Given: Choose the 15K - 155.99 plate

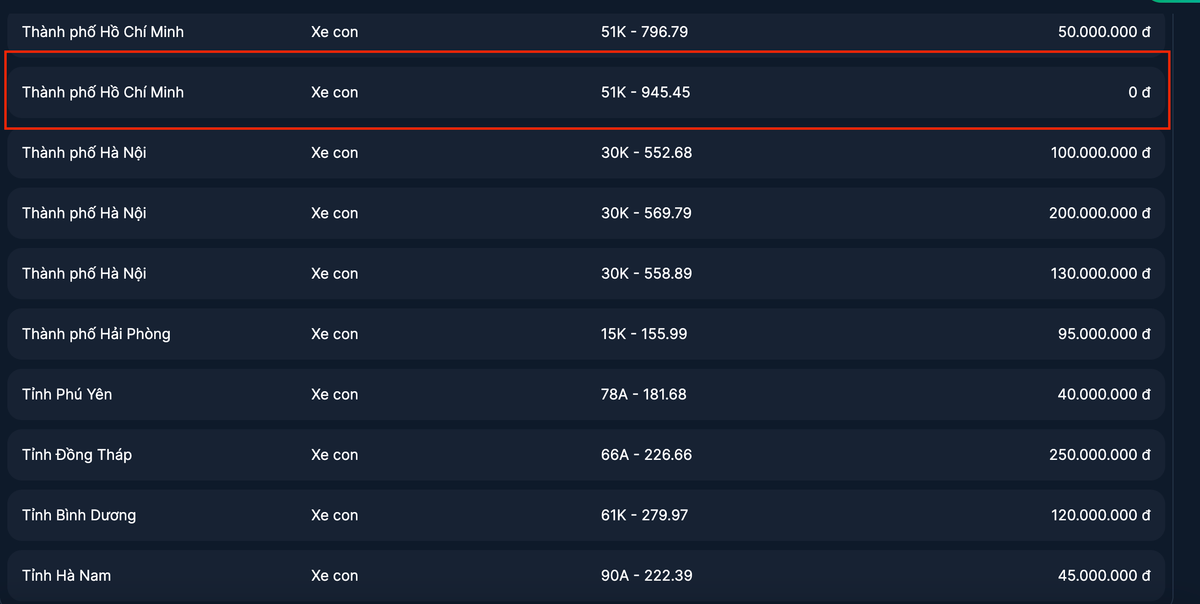Looking at the screenshot, I should [644, 334].
